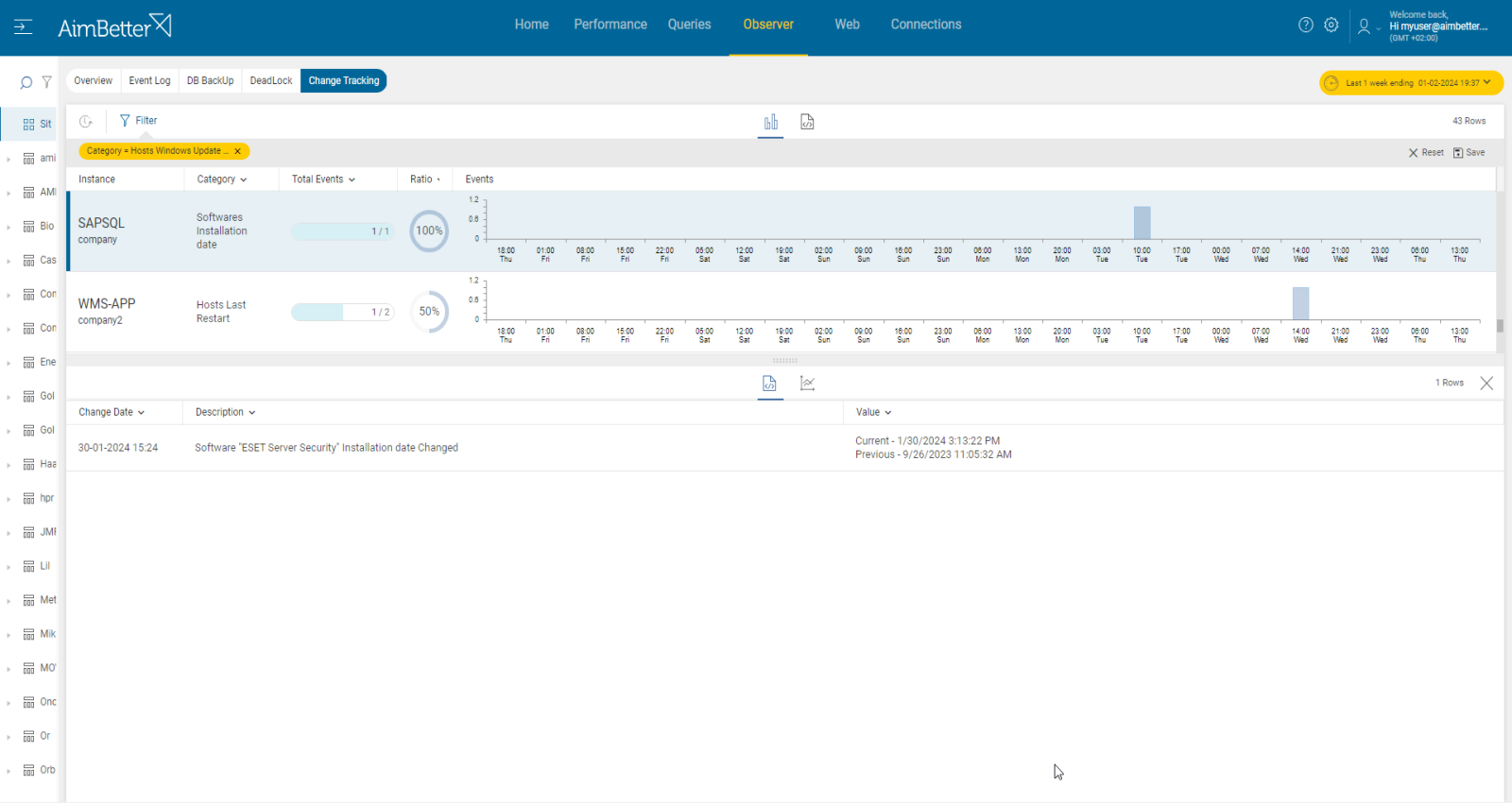The height and width of the screenshot is (803, 1512).
Task: Select the Ene item in sidebar
Action: coord(40,363)
